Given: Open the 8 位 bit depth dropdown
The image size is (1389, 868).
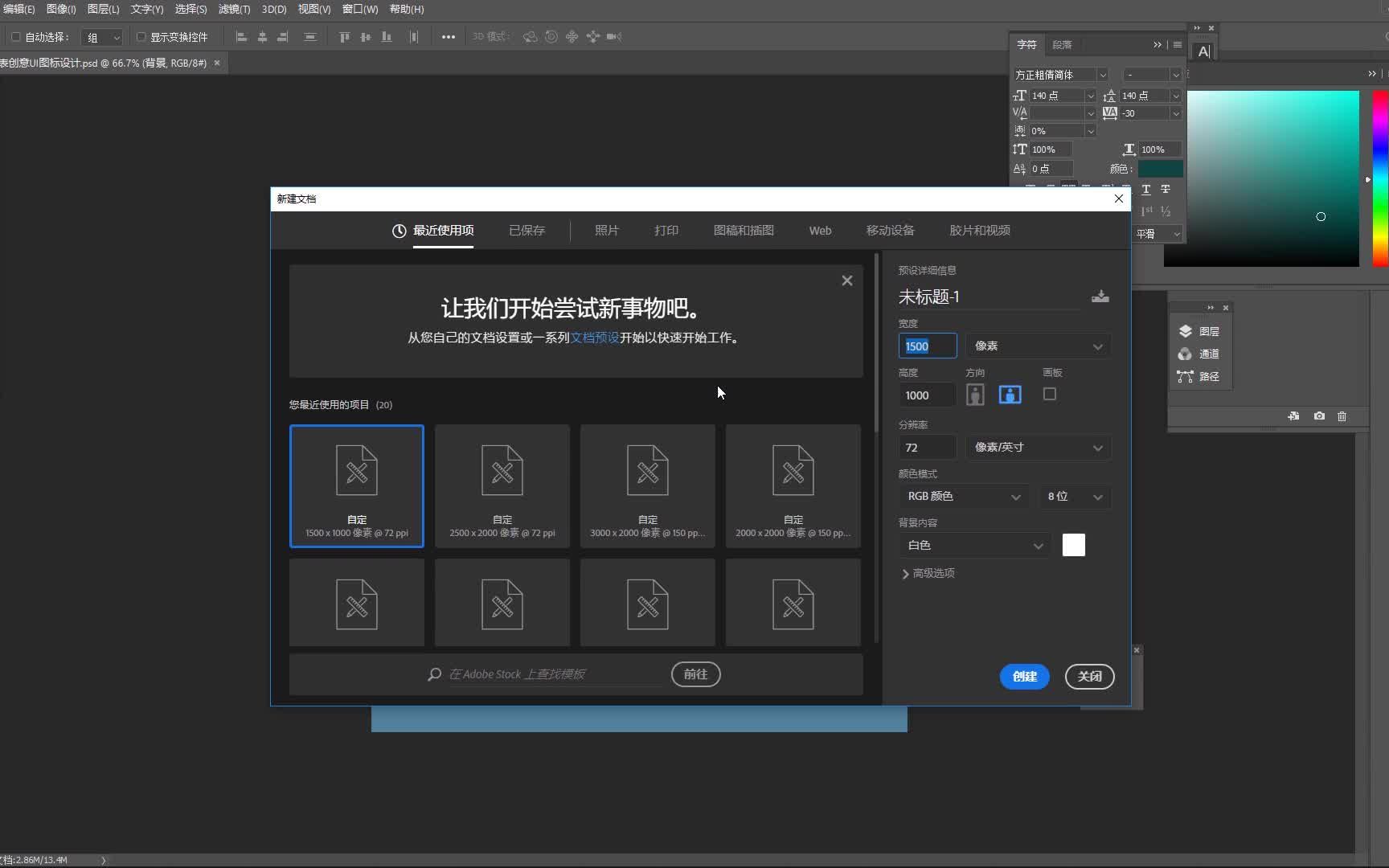Looking at the screenshot, I should (1075, 497).
